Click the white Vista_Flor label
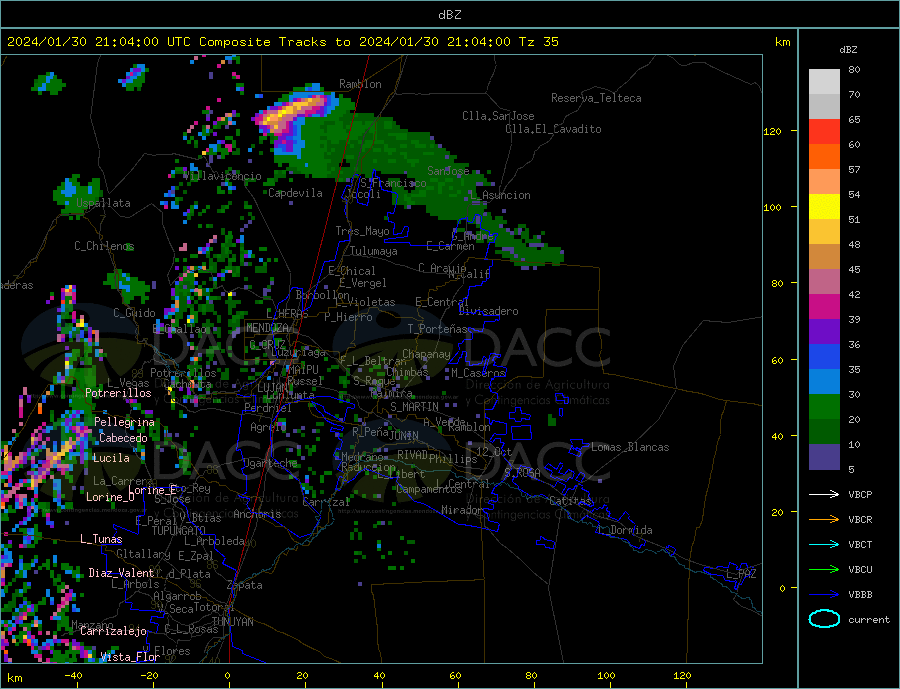This screenshot has width=900, height=689. [x=130, y=656]
